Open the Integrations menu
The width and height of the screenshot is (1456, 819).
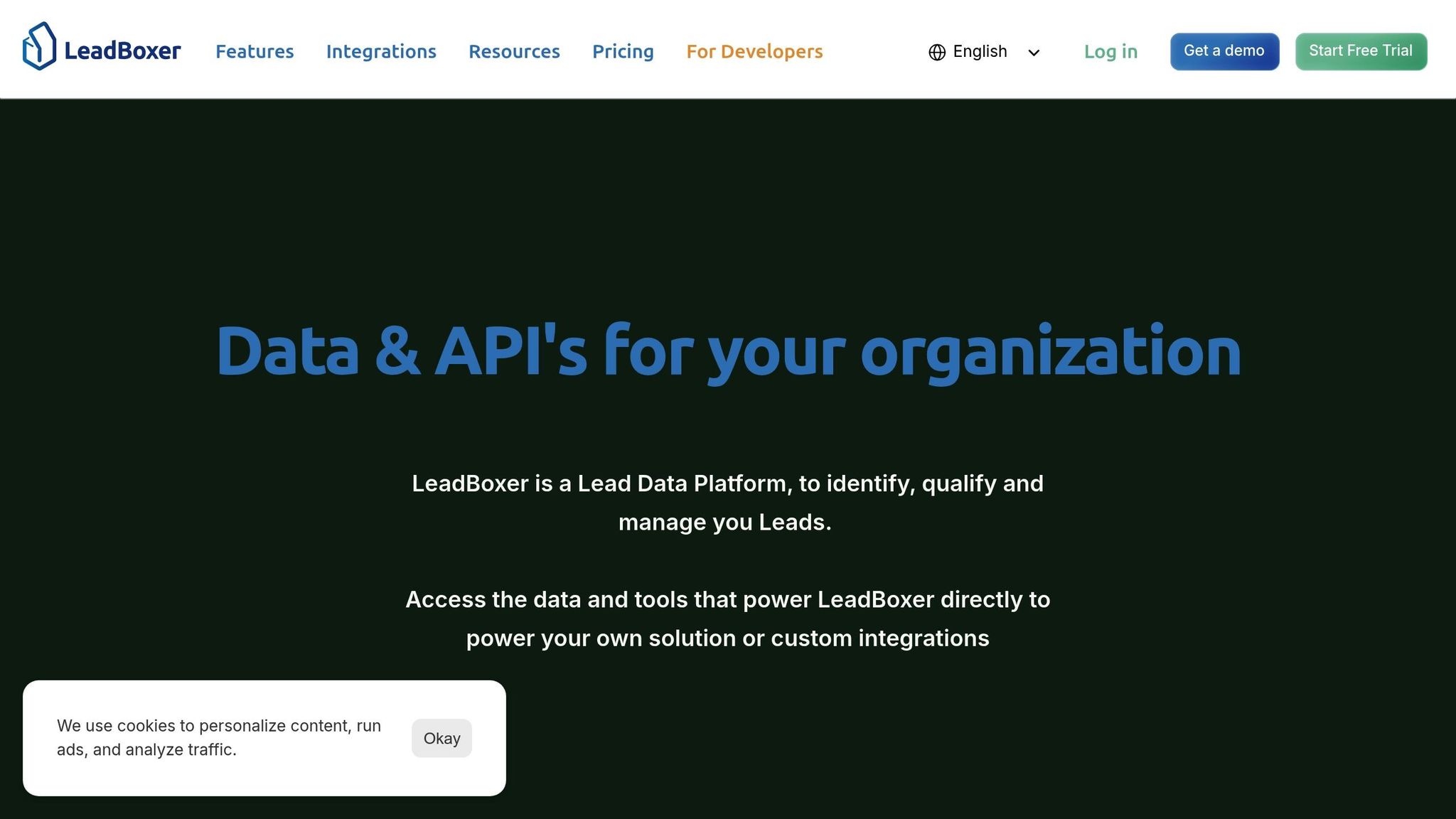click(381, 51)
